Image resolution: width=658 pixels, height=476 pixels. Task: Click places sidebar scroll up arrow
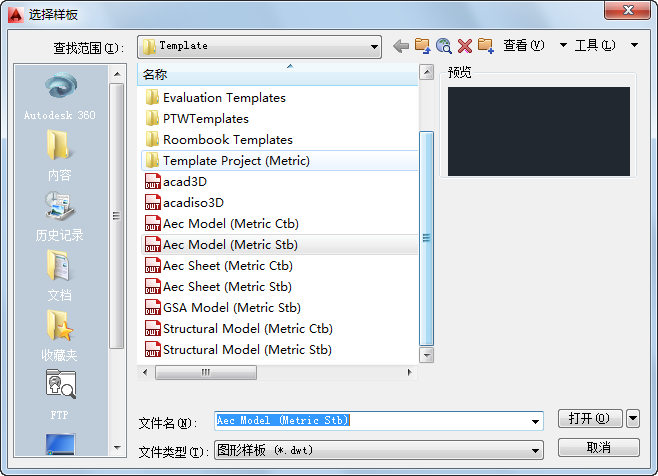(x=117, y=74)
